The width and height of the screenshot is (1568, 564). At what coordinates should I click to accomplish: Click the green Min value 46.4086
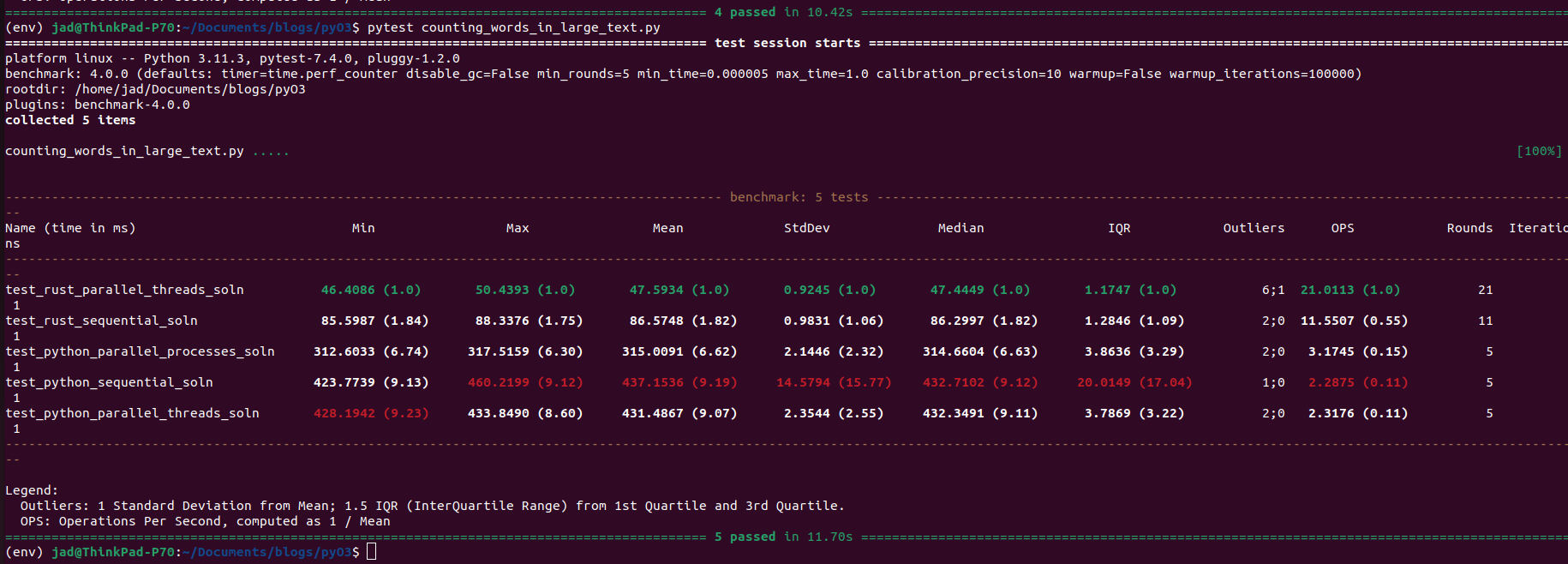click(348, 290)
